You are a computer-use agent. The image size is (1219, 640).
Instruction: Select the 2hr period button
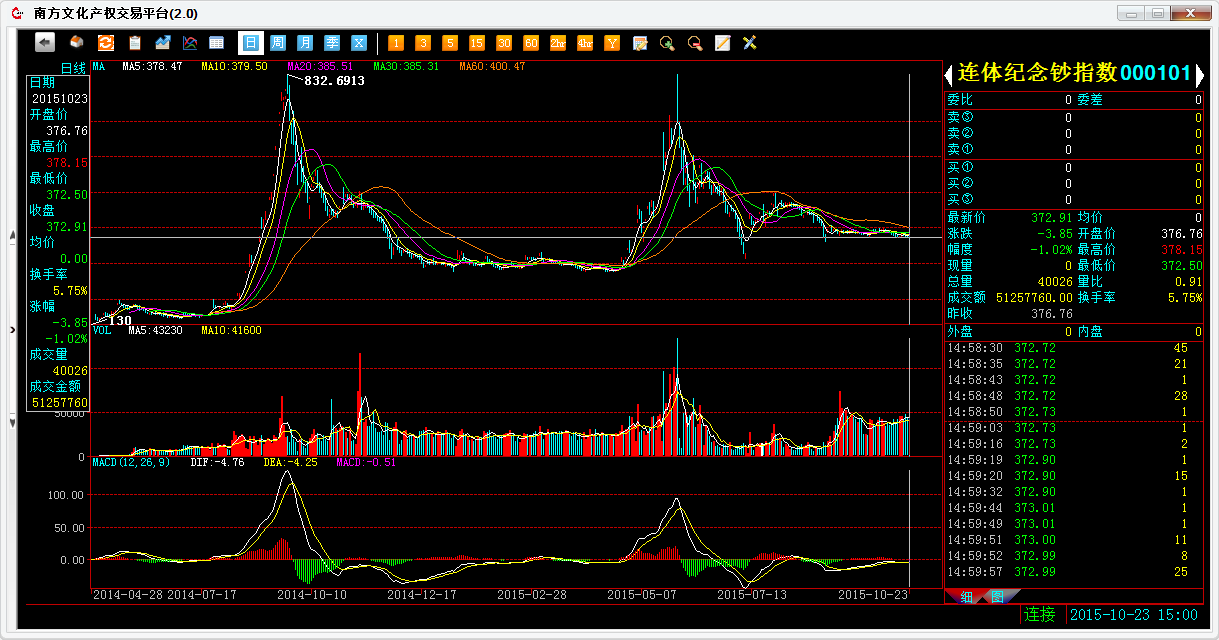point(558,43)
